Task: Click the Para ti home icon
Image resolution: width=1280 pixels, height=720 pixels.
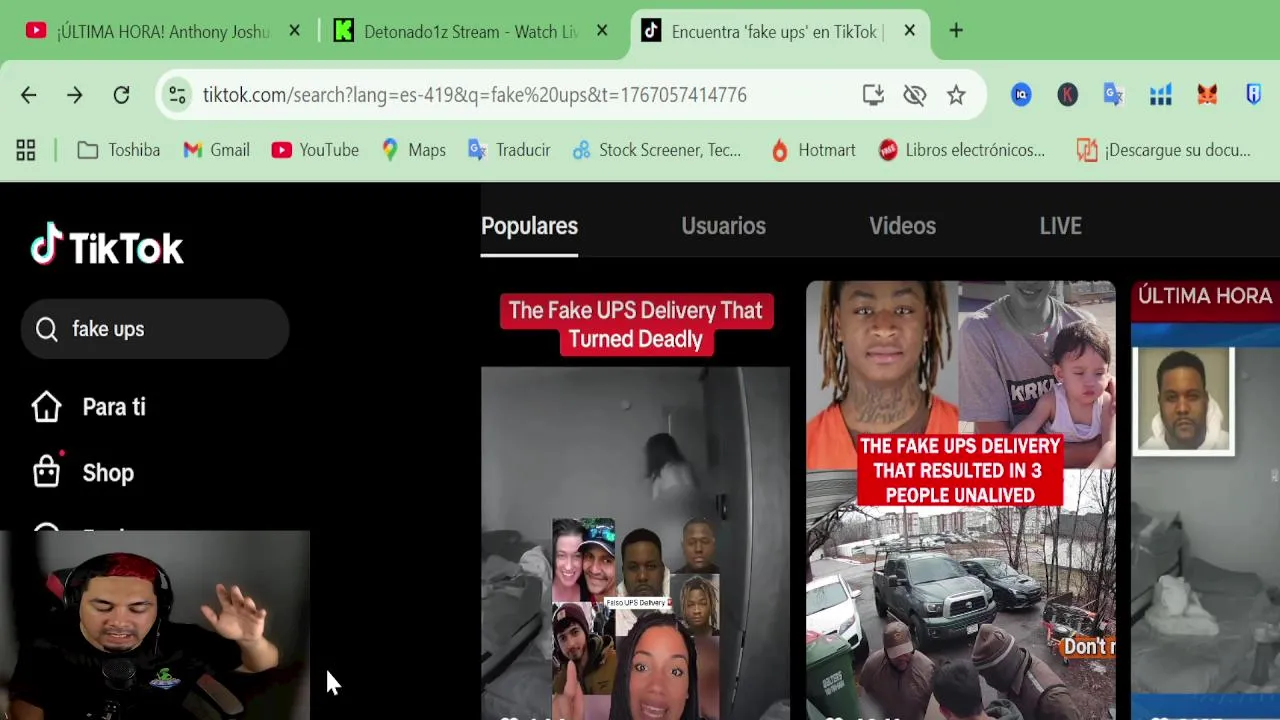Action: click(46, 407)
